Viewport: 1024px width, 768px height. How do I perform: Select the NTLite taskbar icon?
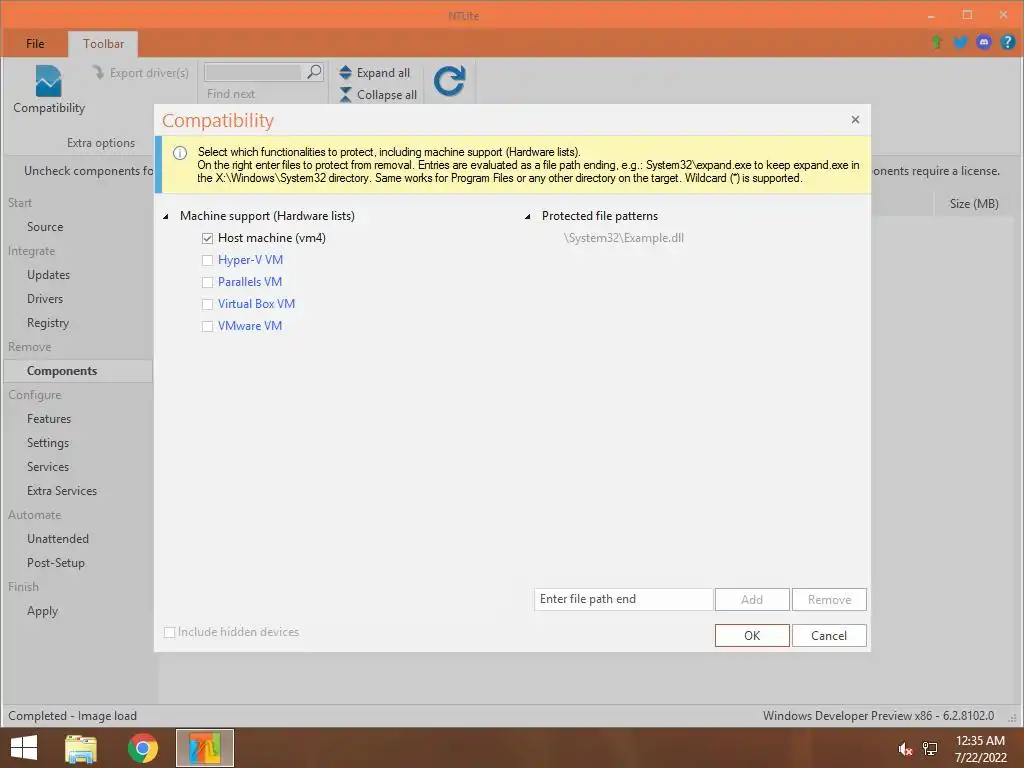pos(204,748)
